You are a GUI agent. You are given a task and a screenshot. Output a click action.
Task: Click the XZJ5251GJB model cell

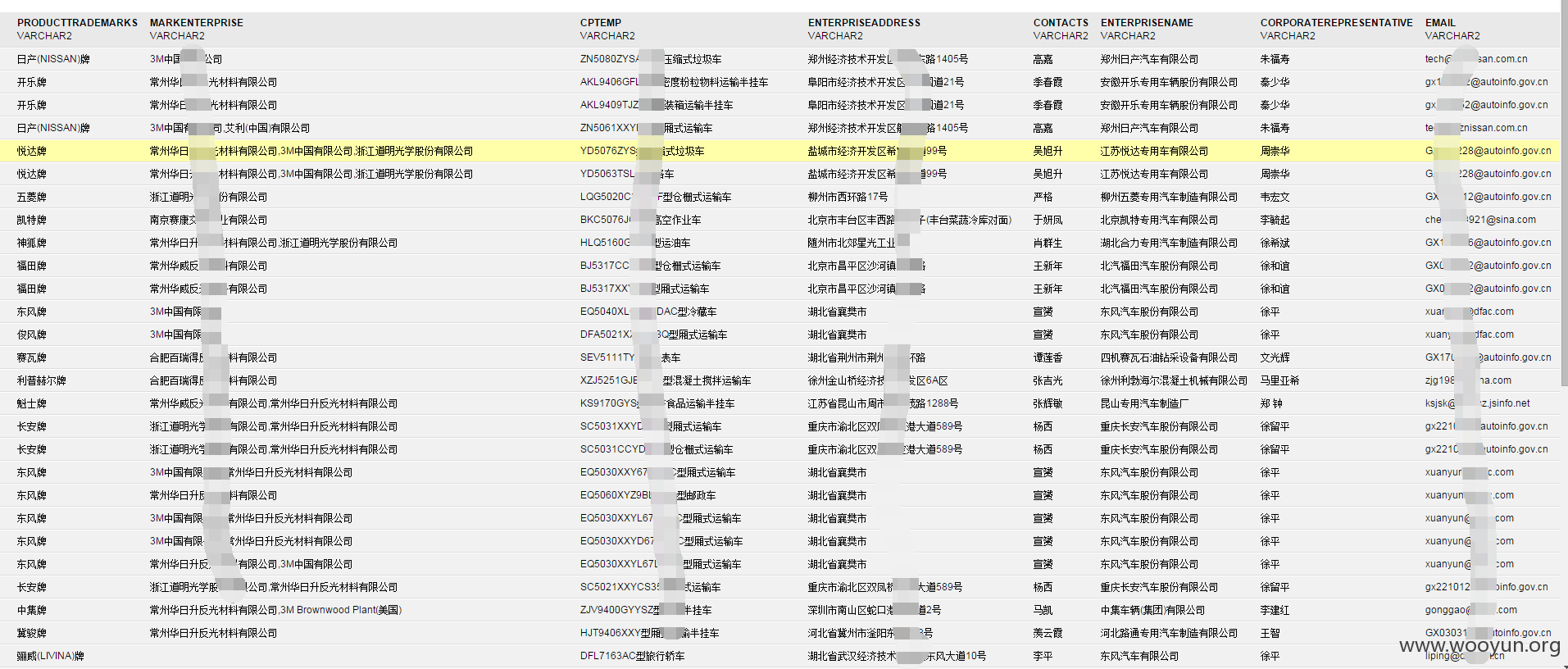(666, 380)
